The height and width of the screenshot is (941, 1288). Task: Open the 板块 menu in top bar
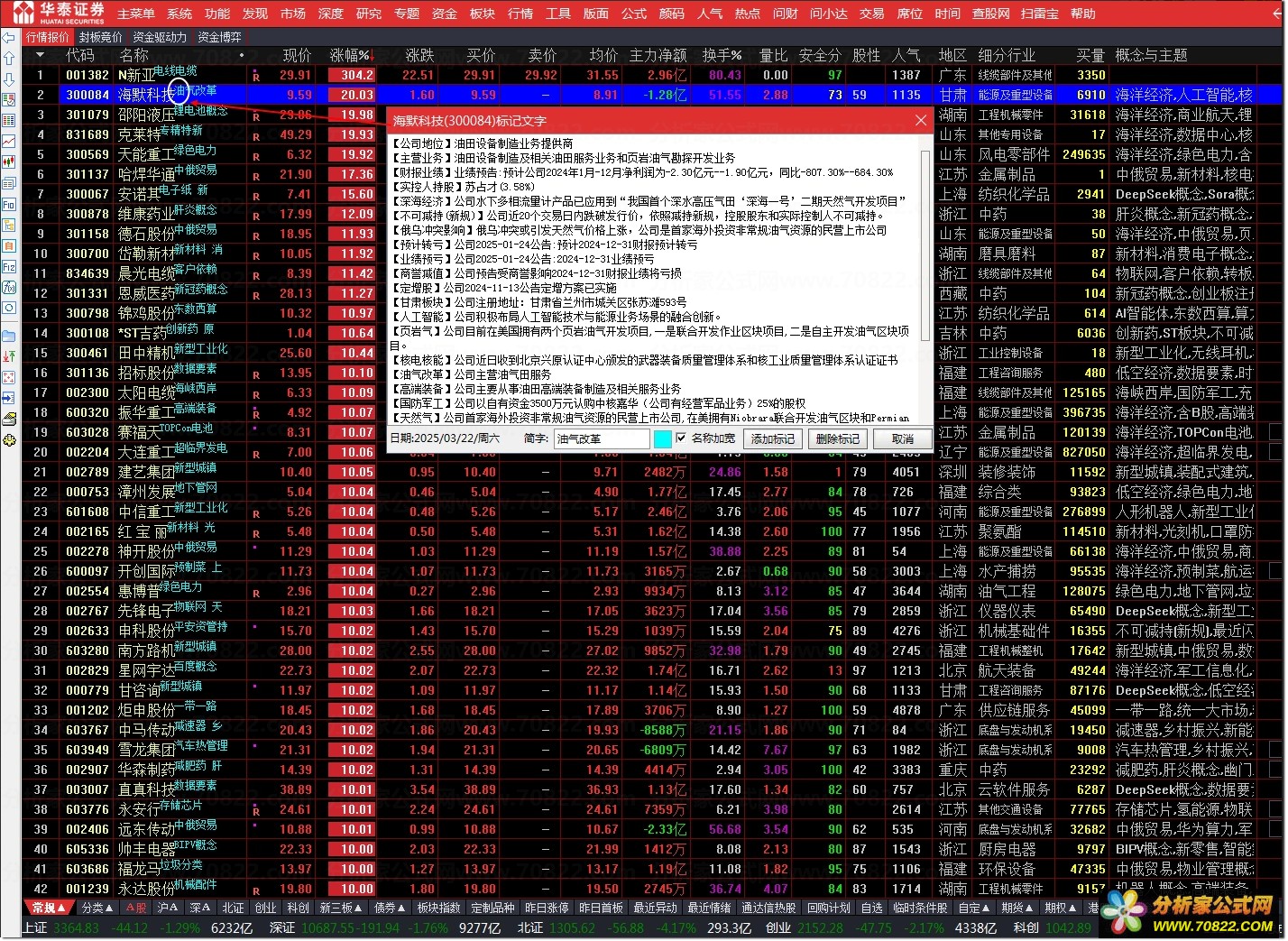point(483,14)
